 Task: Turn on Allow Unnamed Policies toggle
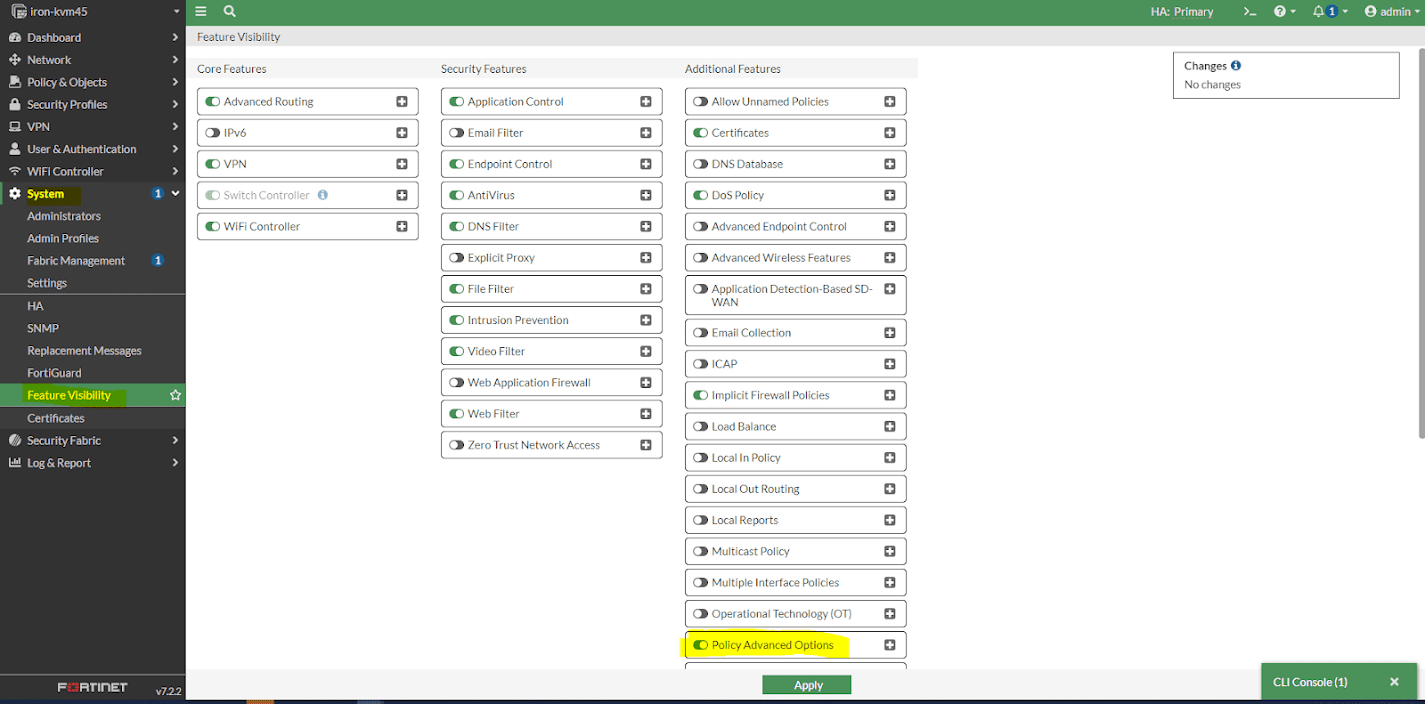point(700,101)
